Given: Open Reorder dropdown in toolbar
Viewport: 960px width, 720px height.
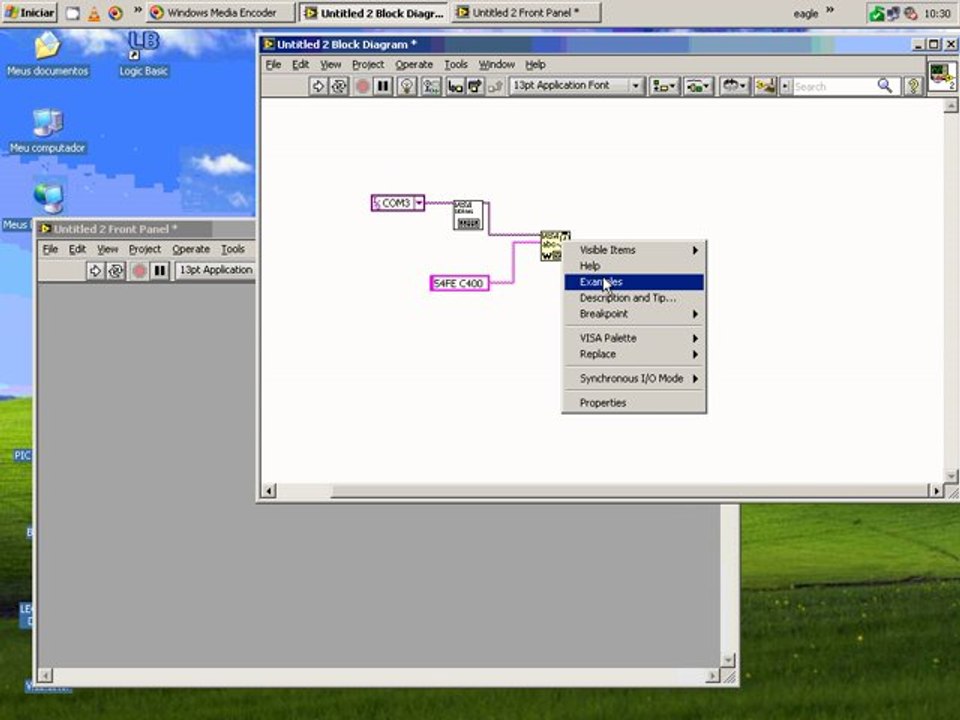Looking at the screenshot, I should [733, 86].
